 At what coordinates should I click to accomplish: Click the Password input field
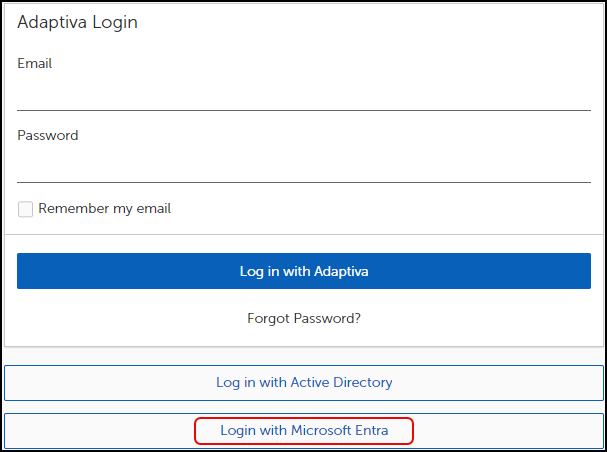tap(304, 167)
